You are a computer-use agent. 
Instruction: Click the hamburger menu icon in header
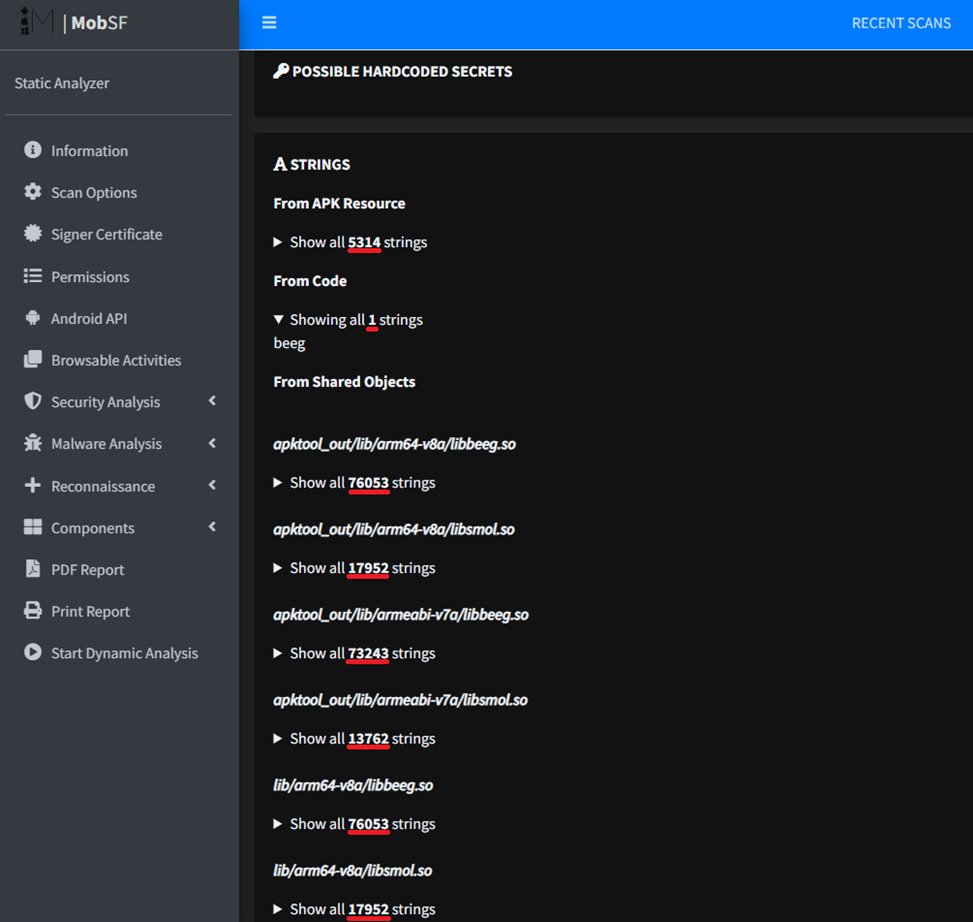[269, 23]
